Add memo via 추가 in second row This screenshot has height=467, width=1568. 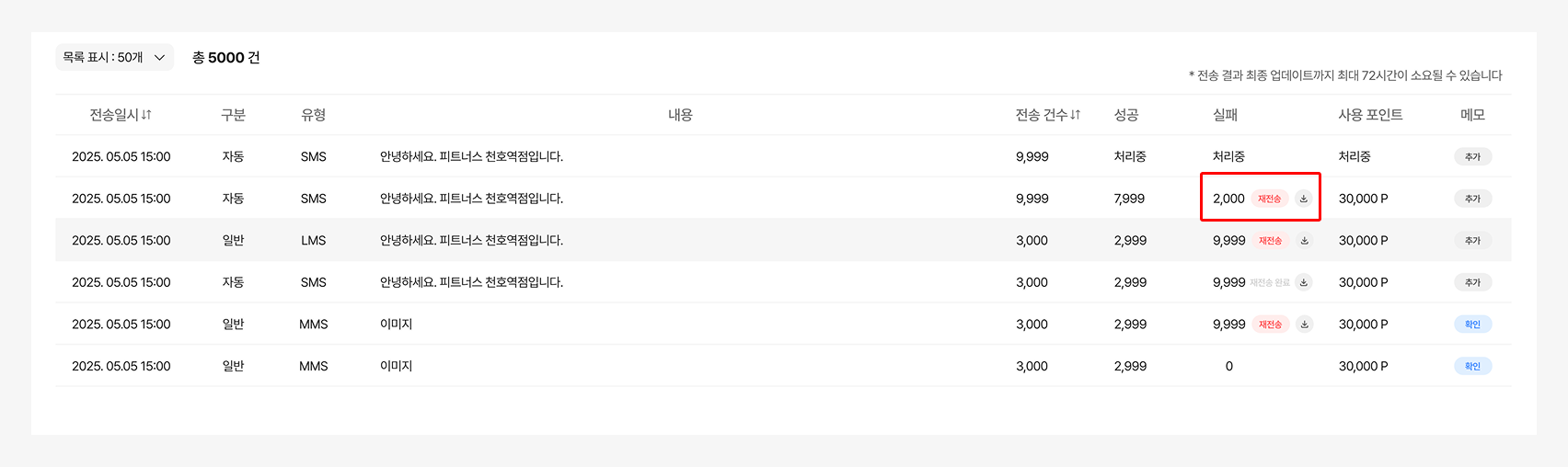click(1472, 199)
